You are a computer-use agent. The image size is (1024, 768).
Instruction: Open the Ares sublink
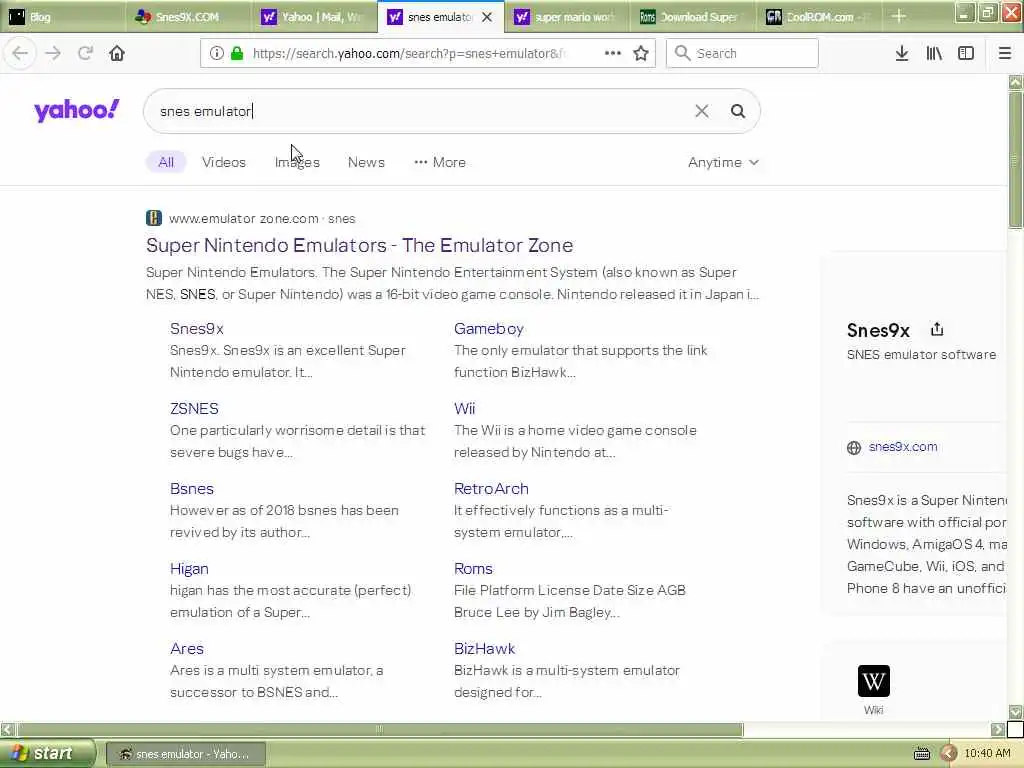(187, 648)
